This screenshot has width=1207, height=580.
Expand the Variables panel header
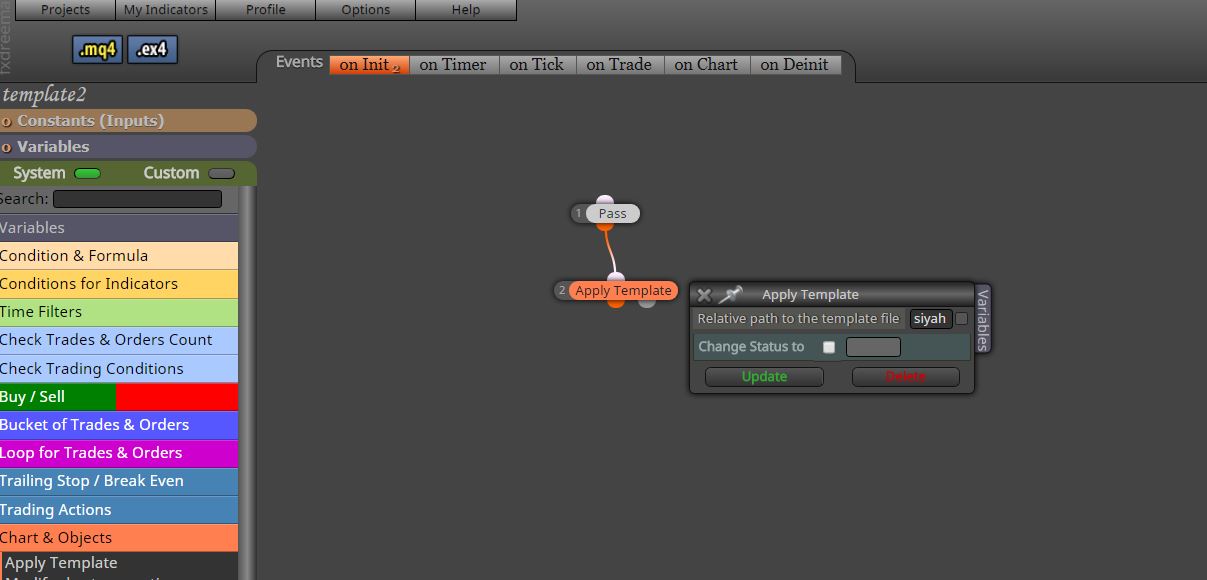coord(128,147)
